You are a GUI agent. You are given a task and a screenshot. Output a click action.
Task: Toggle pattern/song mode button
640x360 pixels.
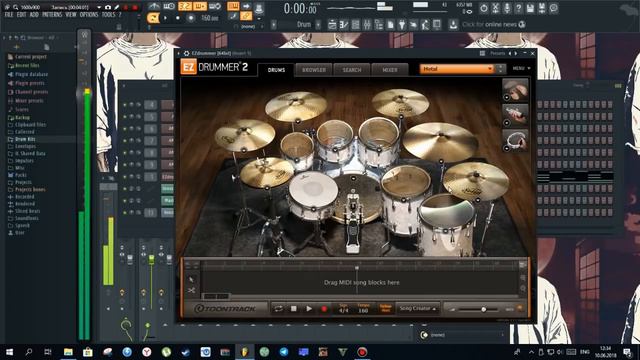(153, 18)
